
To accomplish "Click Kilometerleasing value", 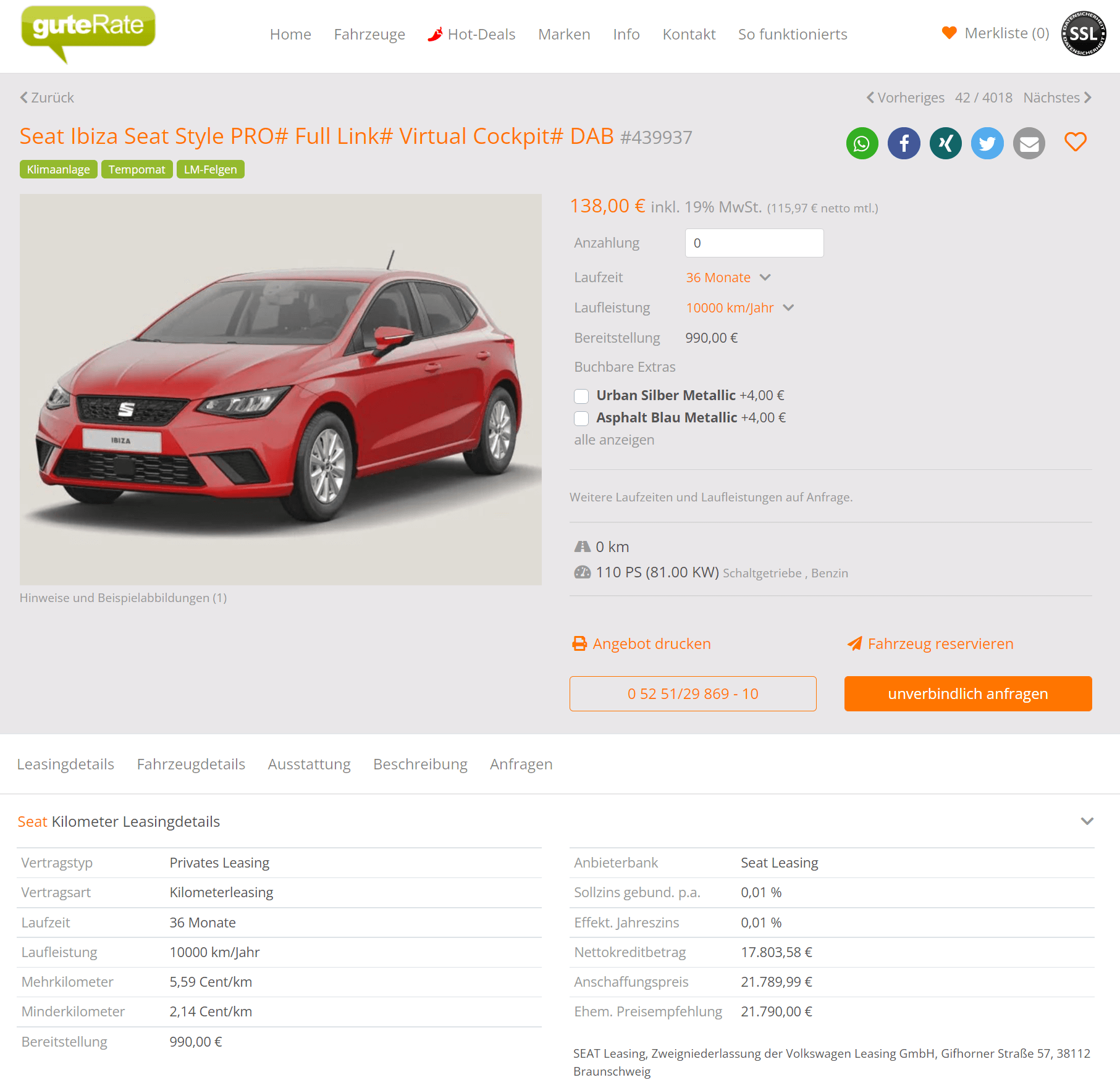I will (x=221, y=892).
